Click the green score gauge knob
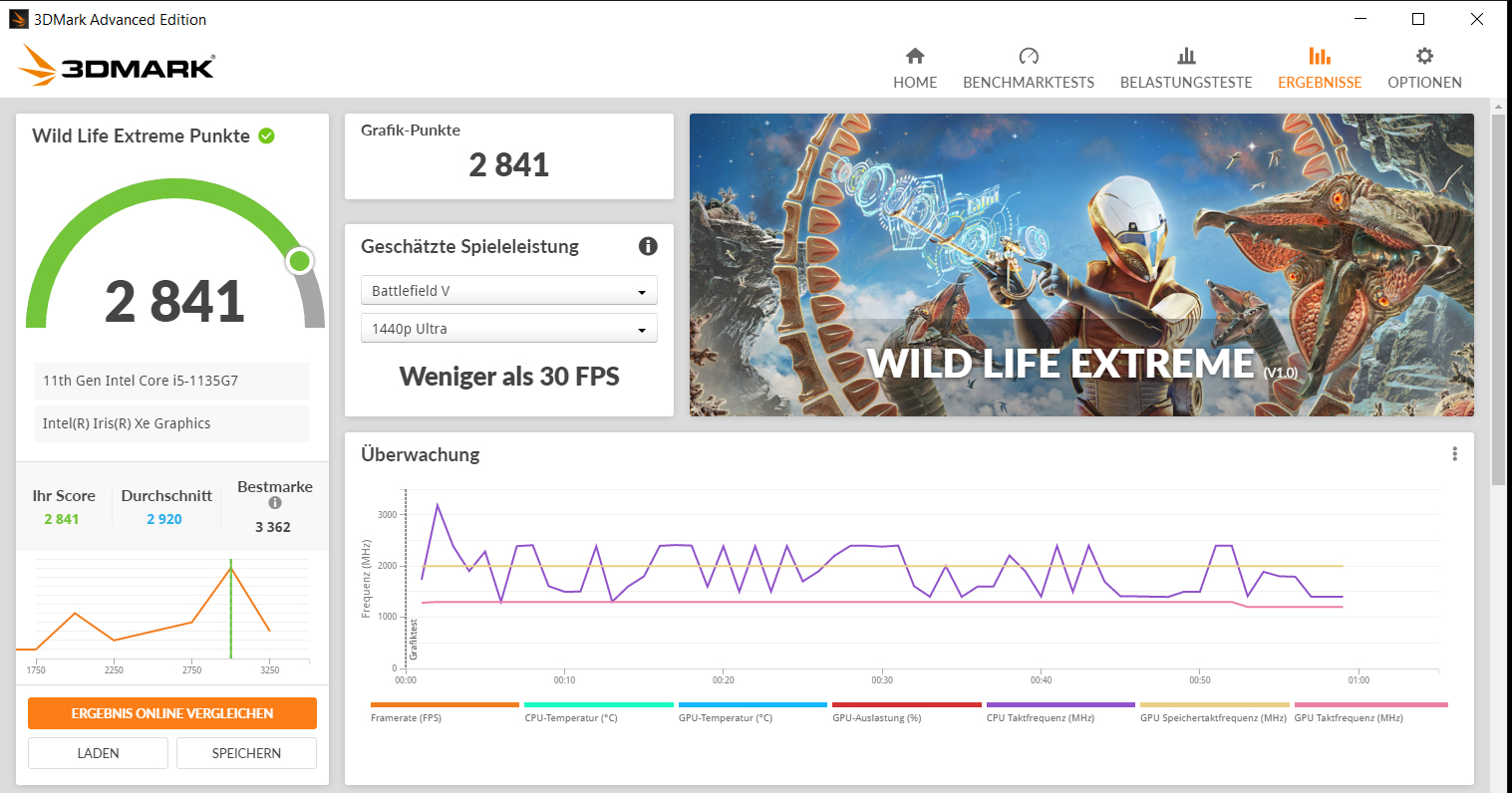 pos(299,261)
